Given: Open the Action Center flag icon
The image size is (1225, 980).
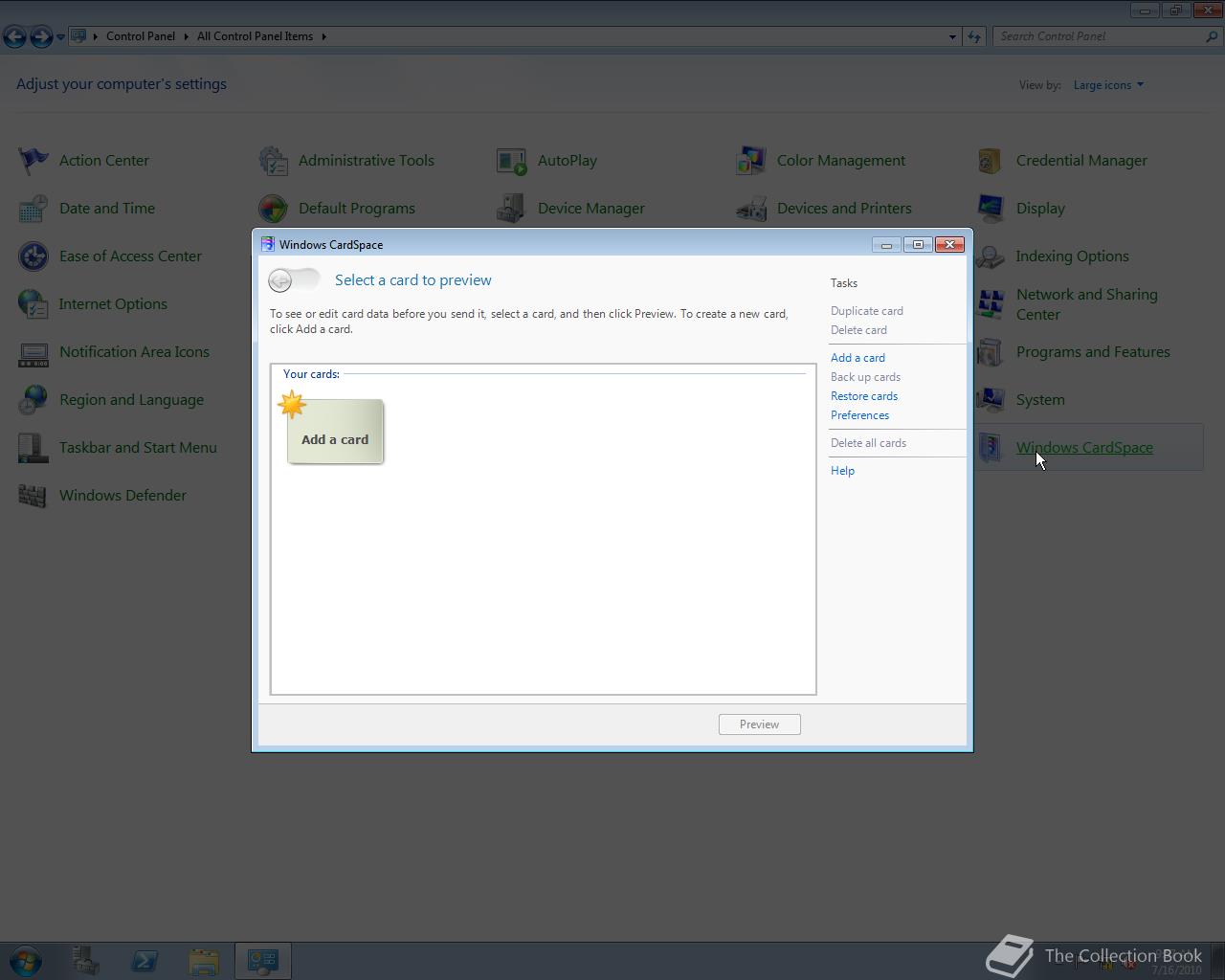Looking at the screenshot, I should tap(33, 161).
